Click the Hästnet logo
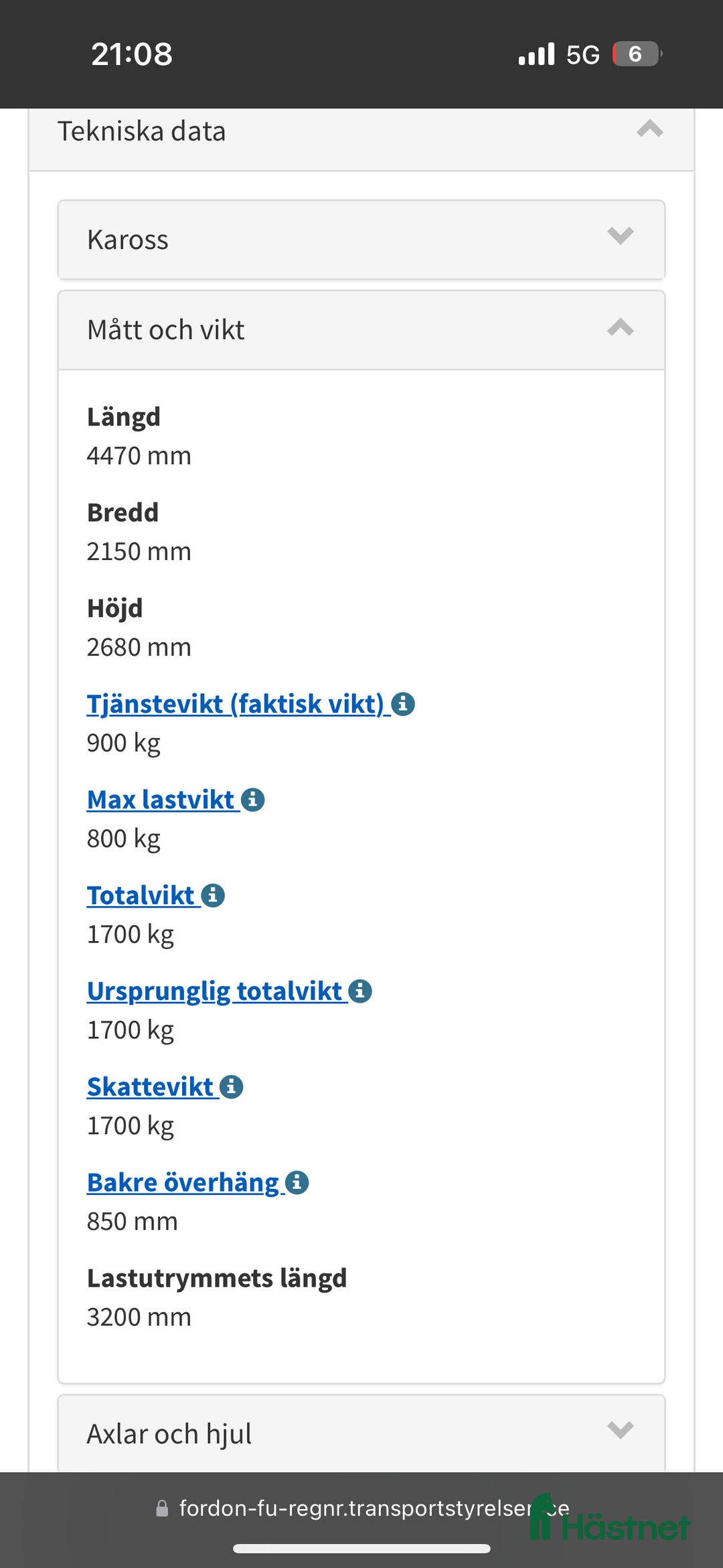 click(x=610, y=1518)
